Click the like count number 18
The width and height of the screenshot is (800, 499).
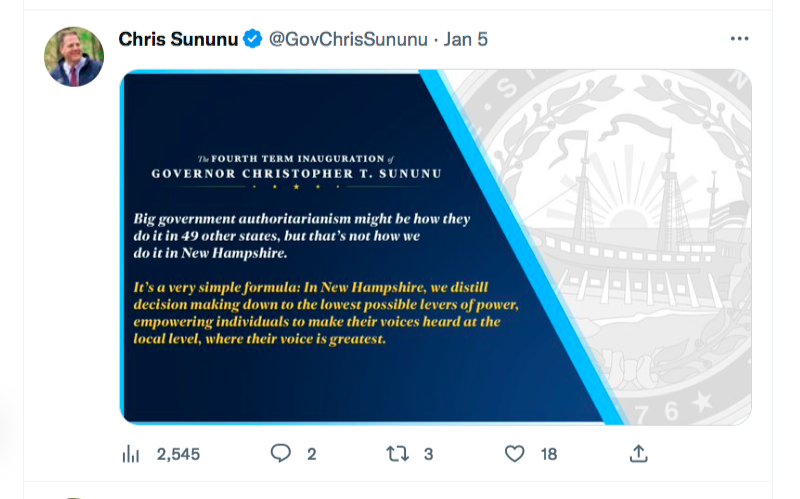[x=549, y=454]
